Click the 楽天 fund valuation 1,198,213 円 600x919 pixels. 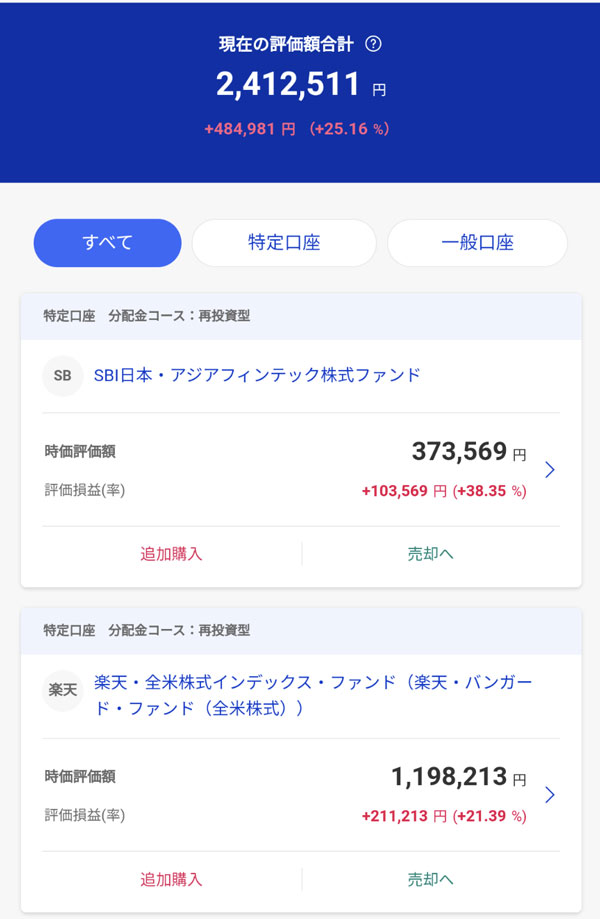[458, 777]
